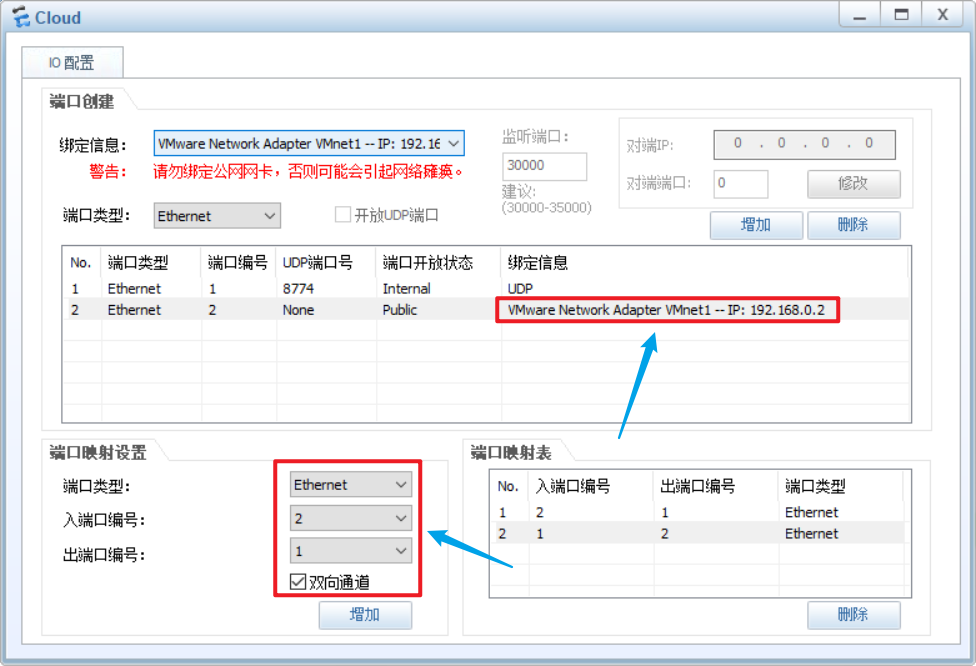Click the 删除 button under 端口映射表
Viewport: 976px width, 666px height.
coord(854,615)
